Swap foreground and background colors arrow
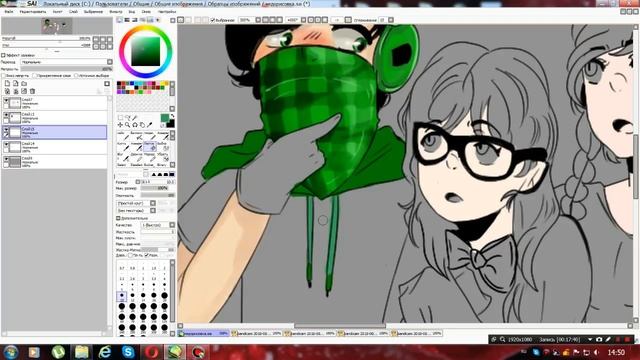 pyautogui.click(x=173, y=116)
